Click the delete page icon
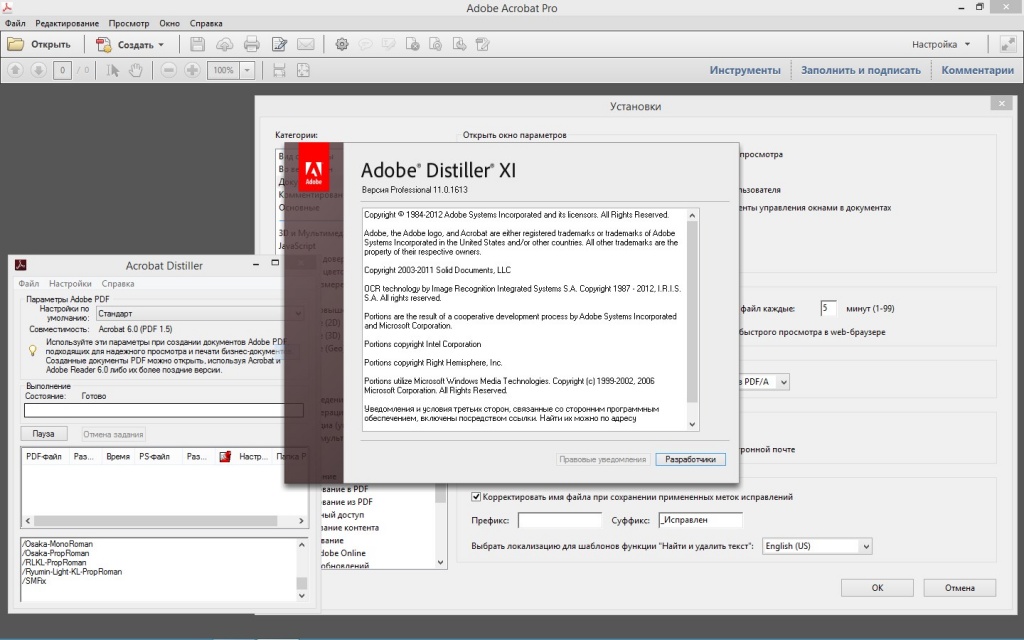 (x=412, y=44)
